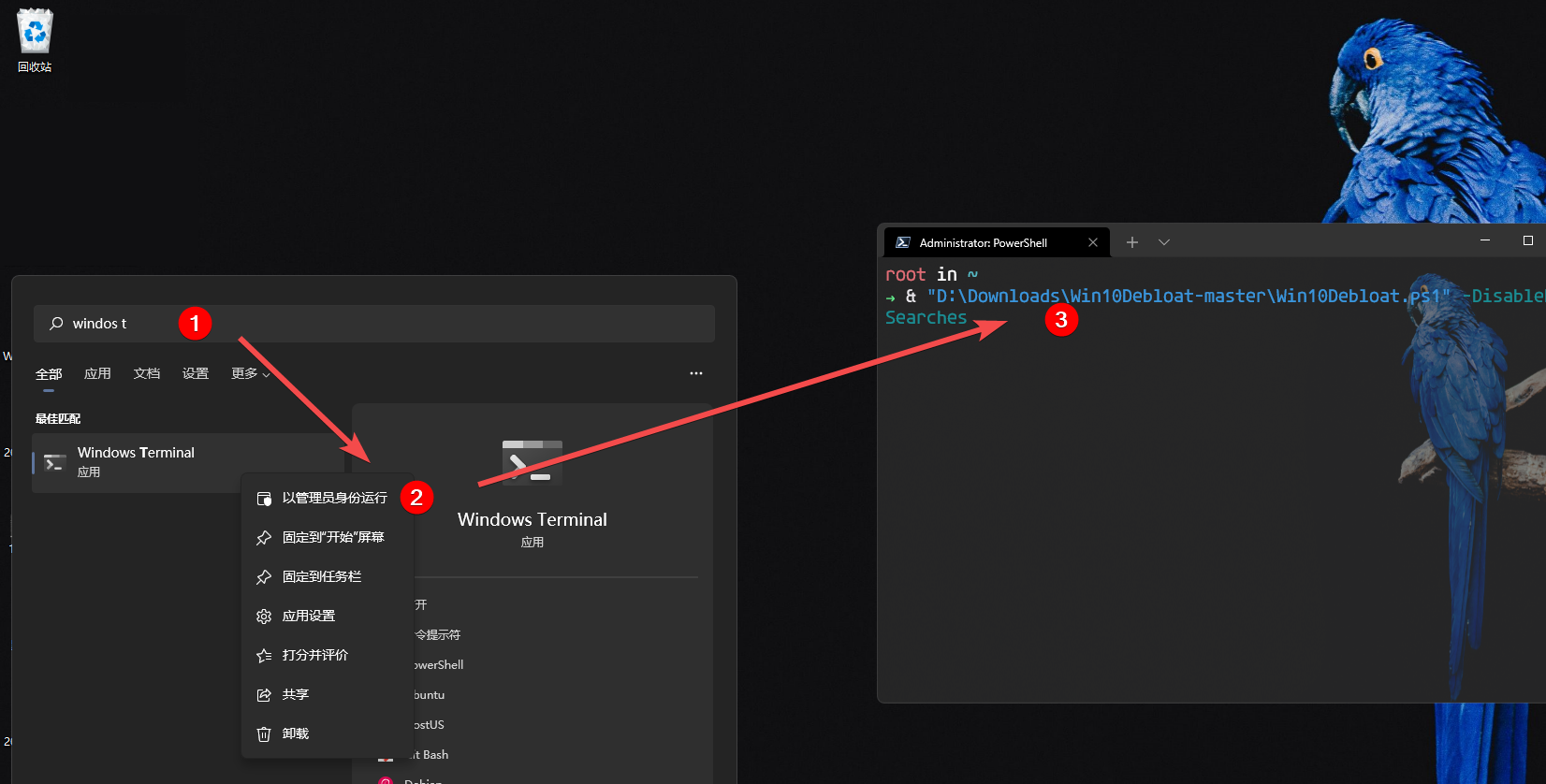This screenshot has width=1546, height=784.
Task: Open the terminal profile dropdown chevron
Action: tap(1164, 242)
